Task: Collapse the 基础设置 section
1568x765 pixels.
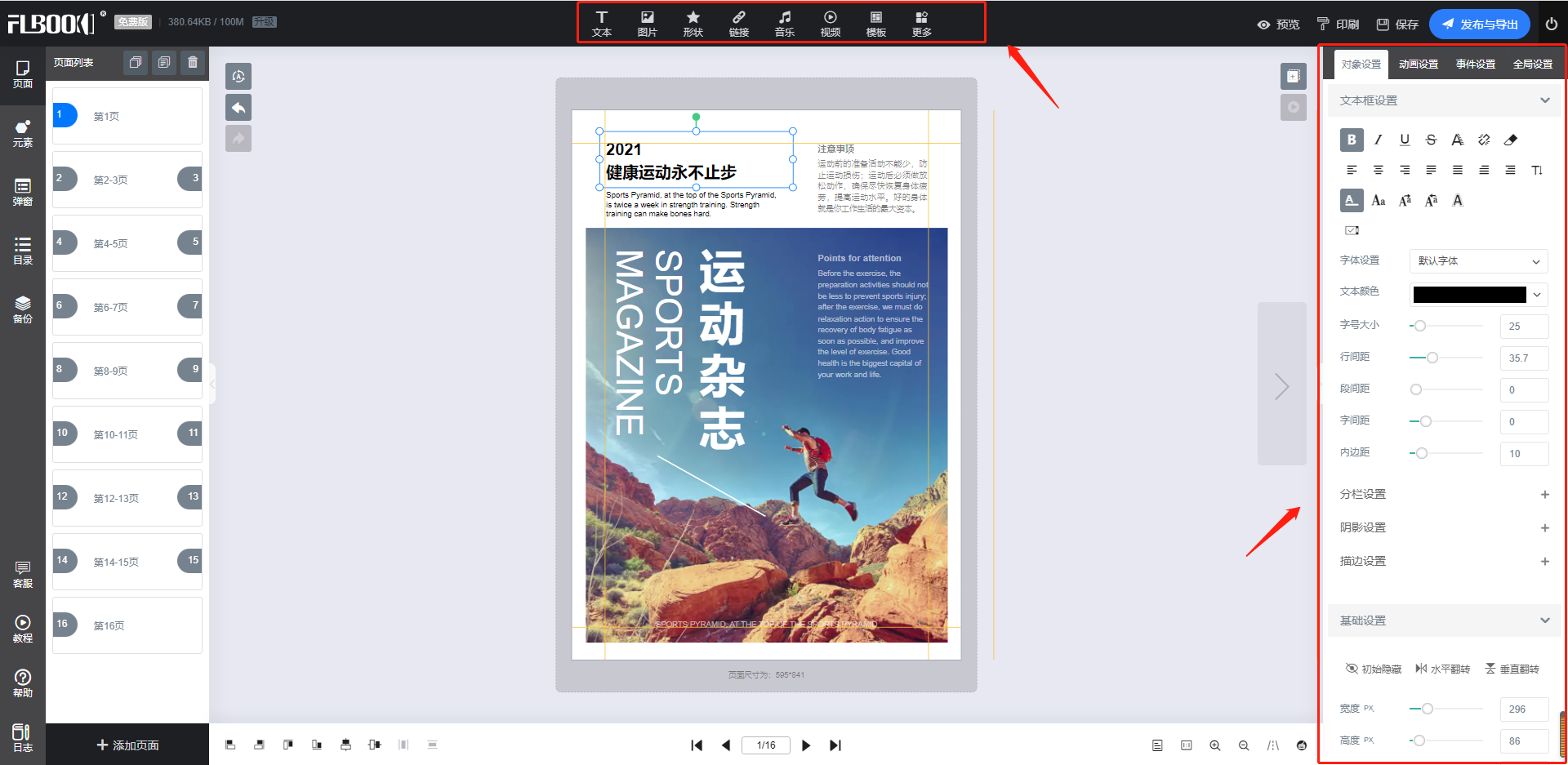Action: tap(1545, 620)
